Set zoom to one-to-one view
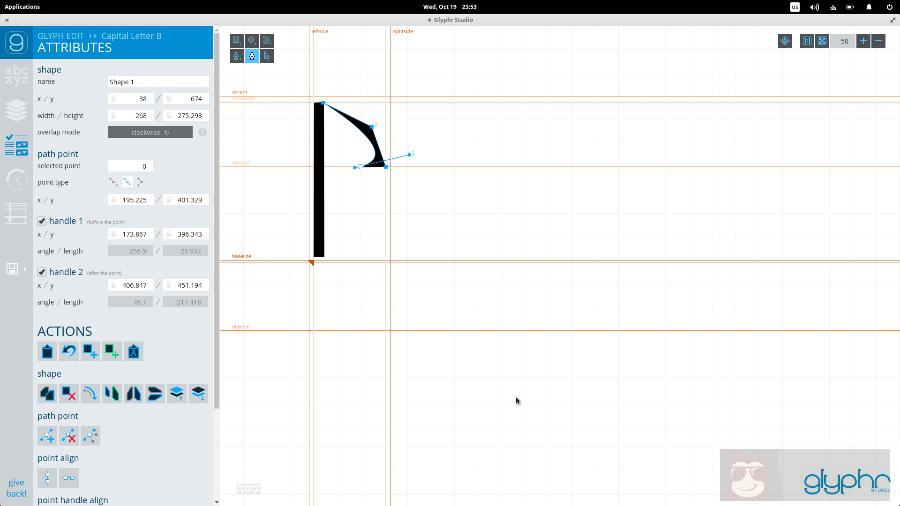This screenshot has height=506, width=900. click(806, 41)
